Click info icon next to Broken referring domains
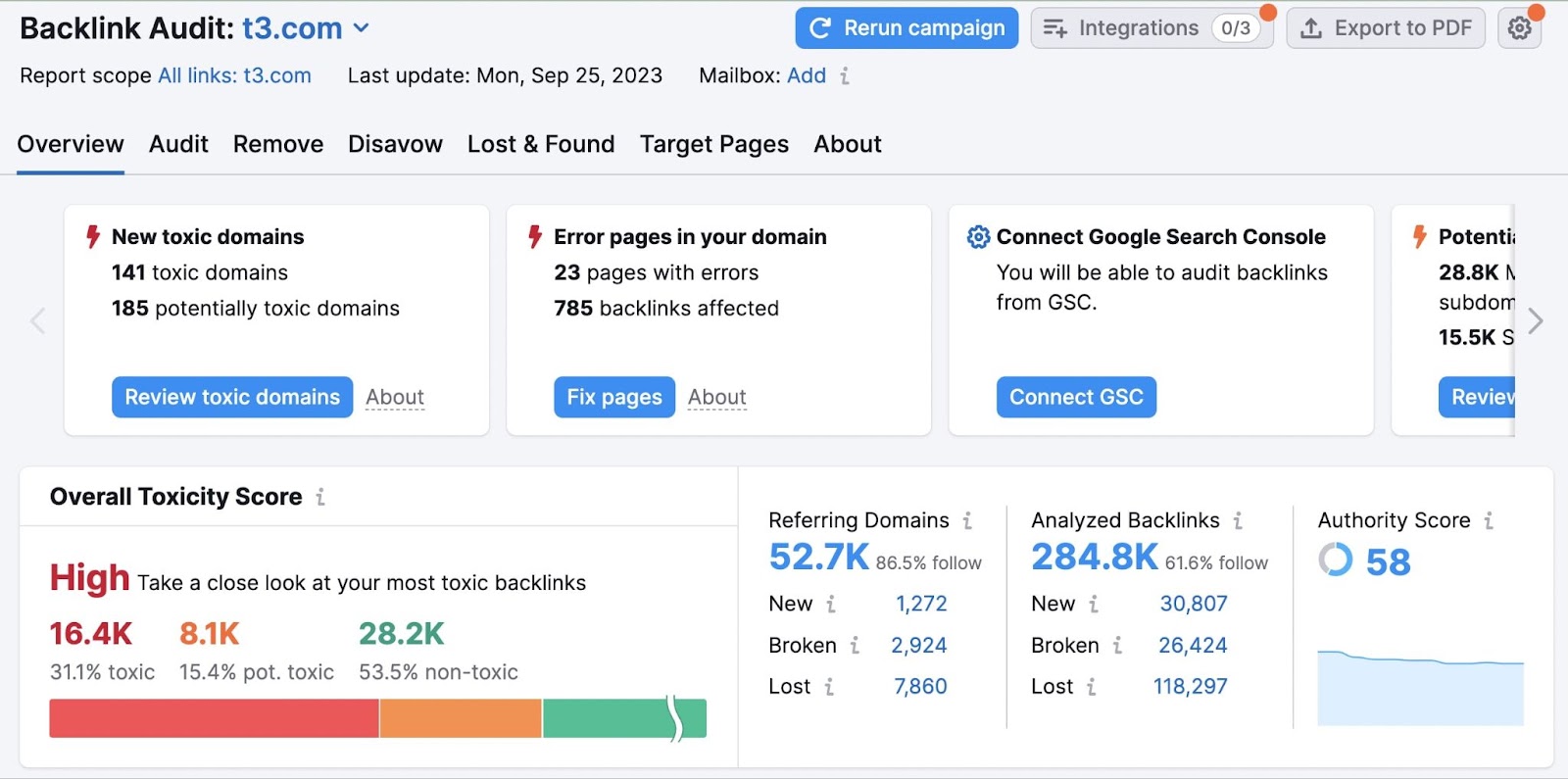 click(x=855, y=646)
